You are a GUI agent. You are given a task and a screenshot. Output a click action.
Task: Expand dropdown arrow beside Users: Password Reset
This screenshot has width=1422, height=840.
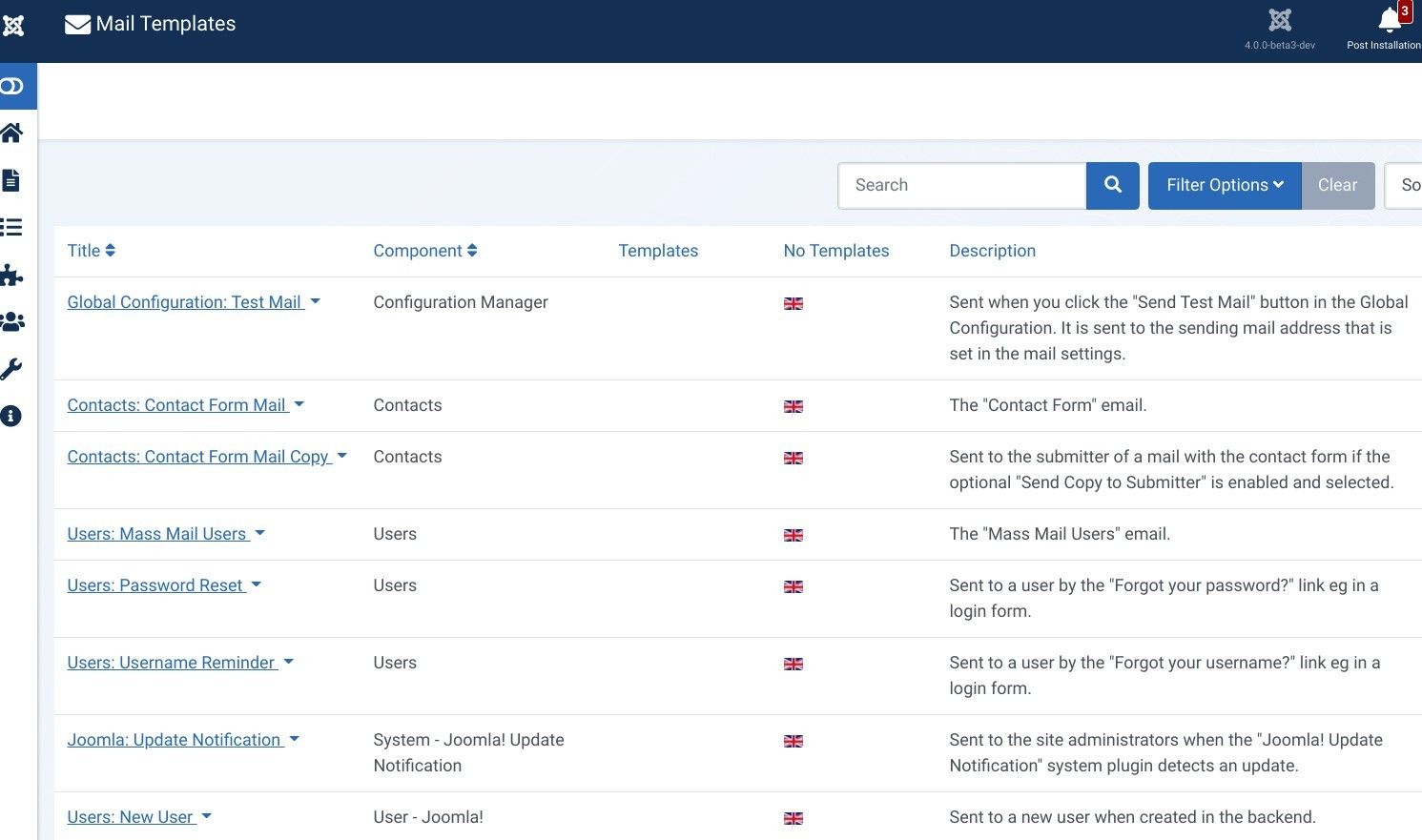point(256,584)
